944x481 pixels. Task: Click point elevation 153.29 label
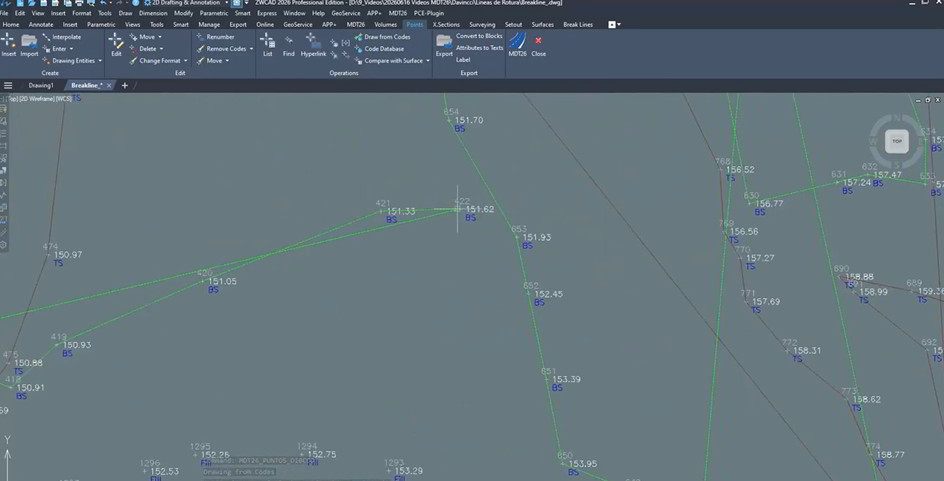pyautogui.click(x=408, y=471)
